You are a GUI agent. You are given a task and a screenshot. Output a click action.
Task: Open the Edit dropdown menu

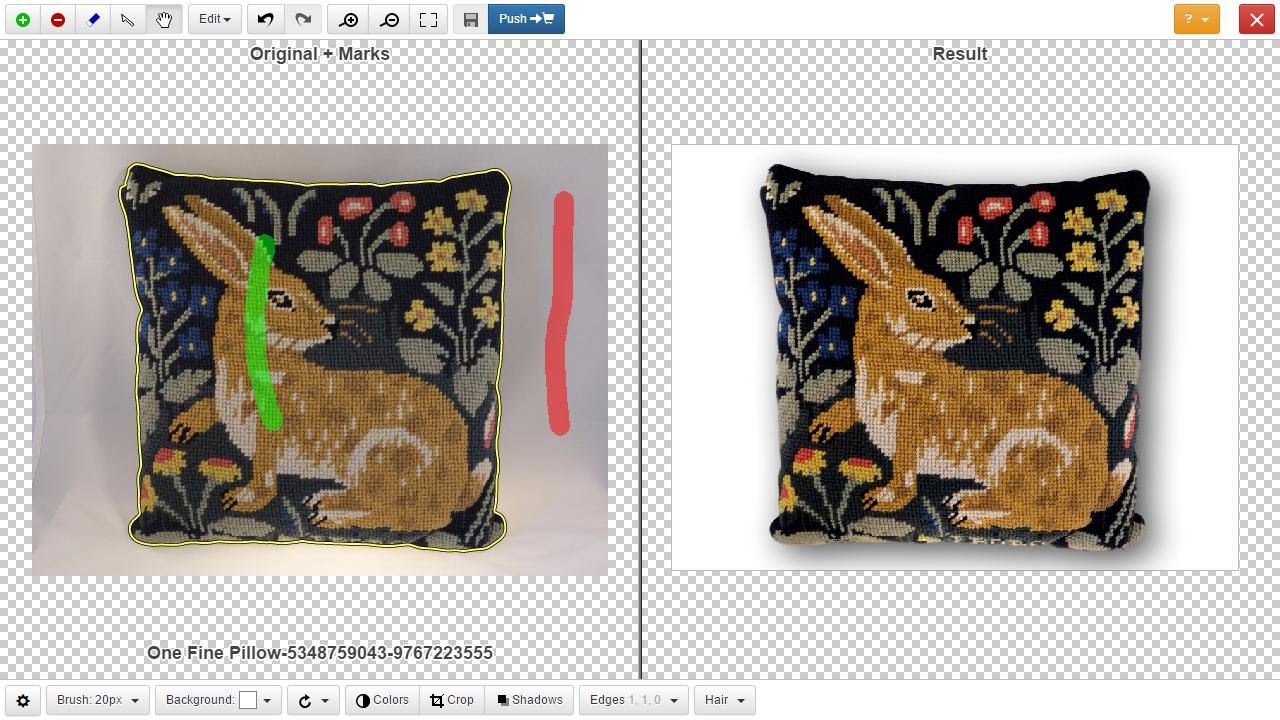click(x=213, y=19)
